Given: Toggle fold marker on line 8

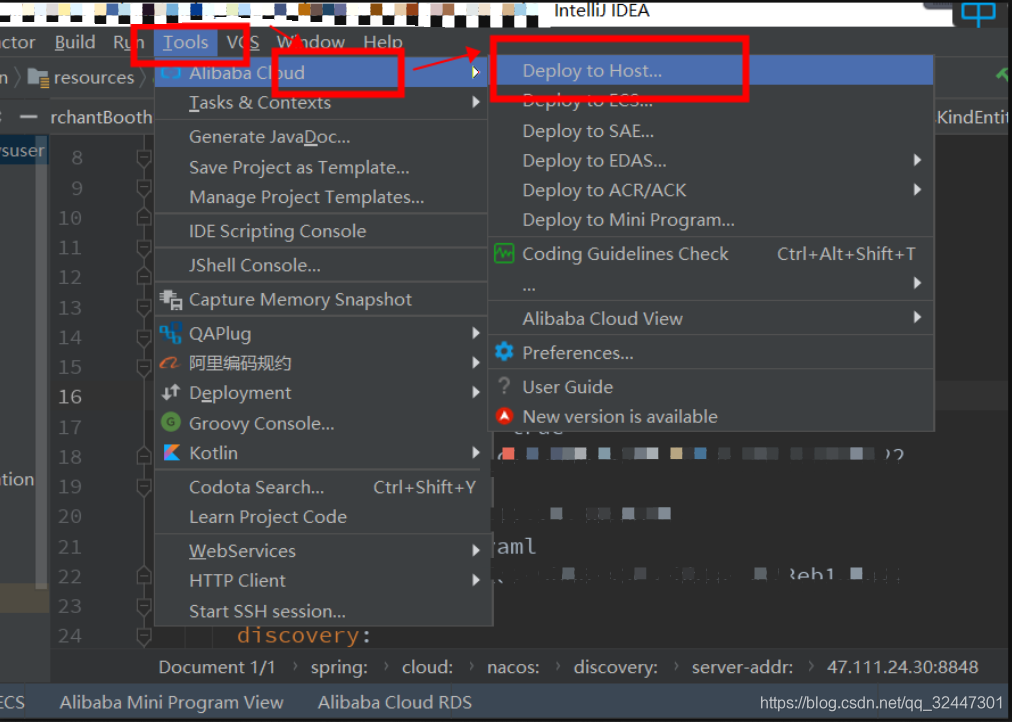Looking at the screenshot, I should (x=144, y=157).
